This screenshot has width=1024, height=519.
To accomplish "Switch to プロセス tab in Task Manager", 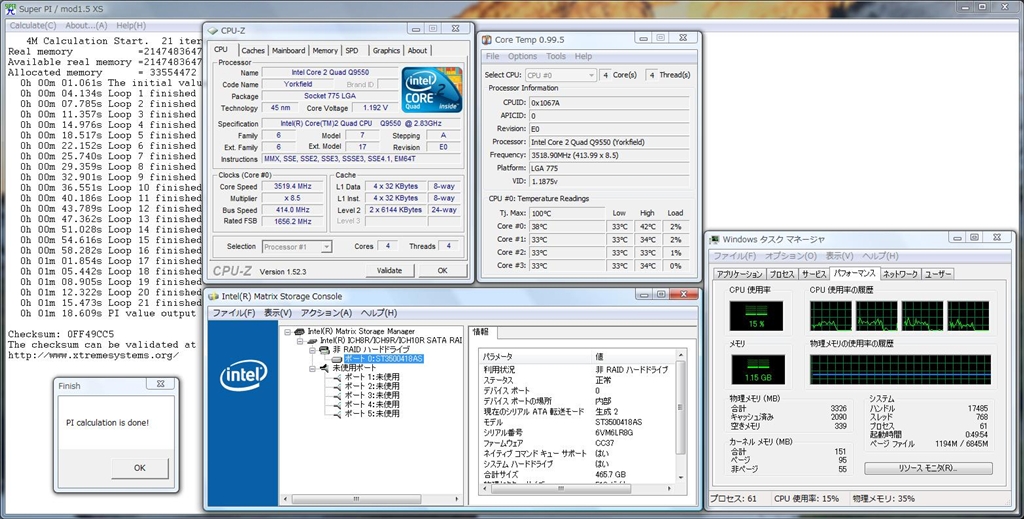I will [x=782, y=274].
